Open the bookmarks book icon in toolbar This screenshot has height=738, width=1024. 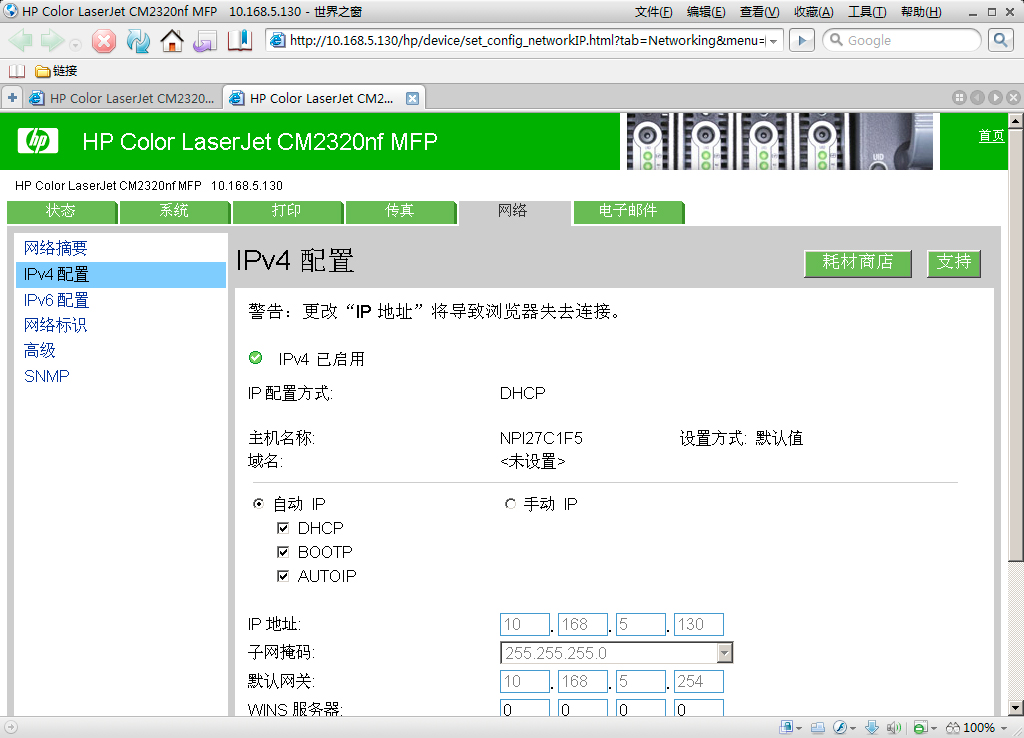pos(240,40)
